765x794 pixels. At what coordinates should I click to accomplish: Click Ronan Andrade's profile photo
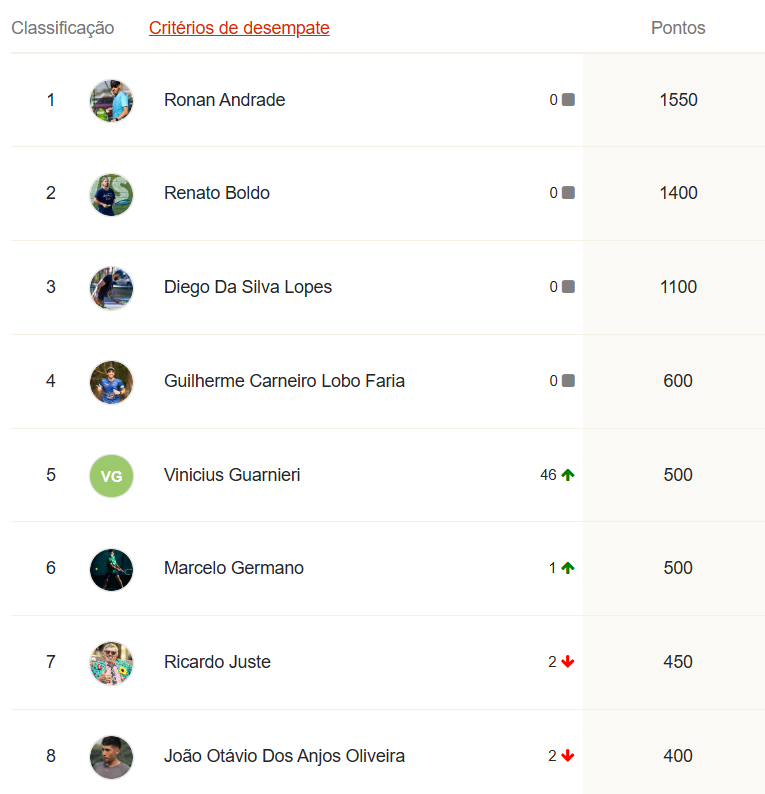point(111,100)
